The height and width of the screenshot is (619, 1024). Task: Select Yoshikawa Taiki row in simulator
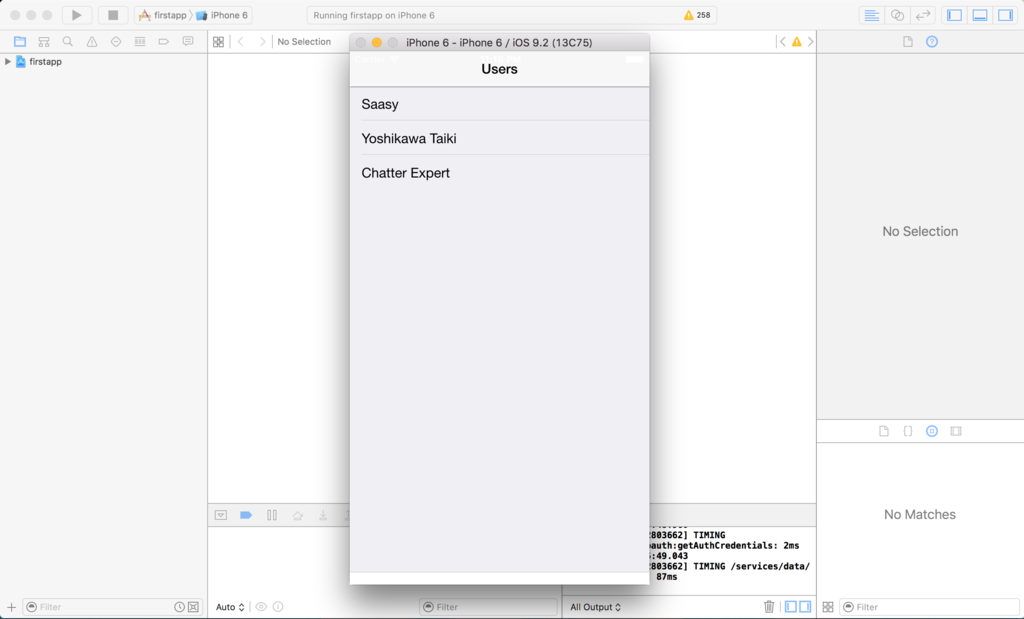(x=500, y=138)
